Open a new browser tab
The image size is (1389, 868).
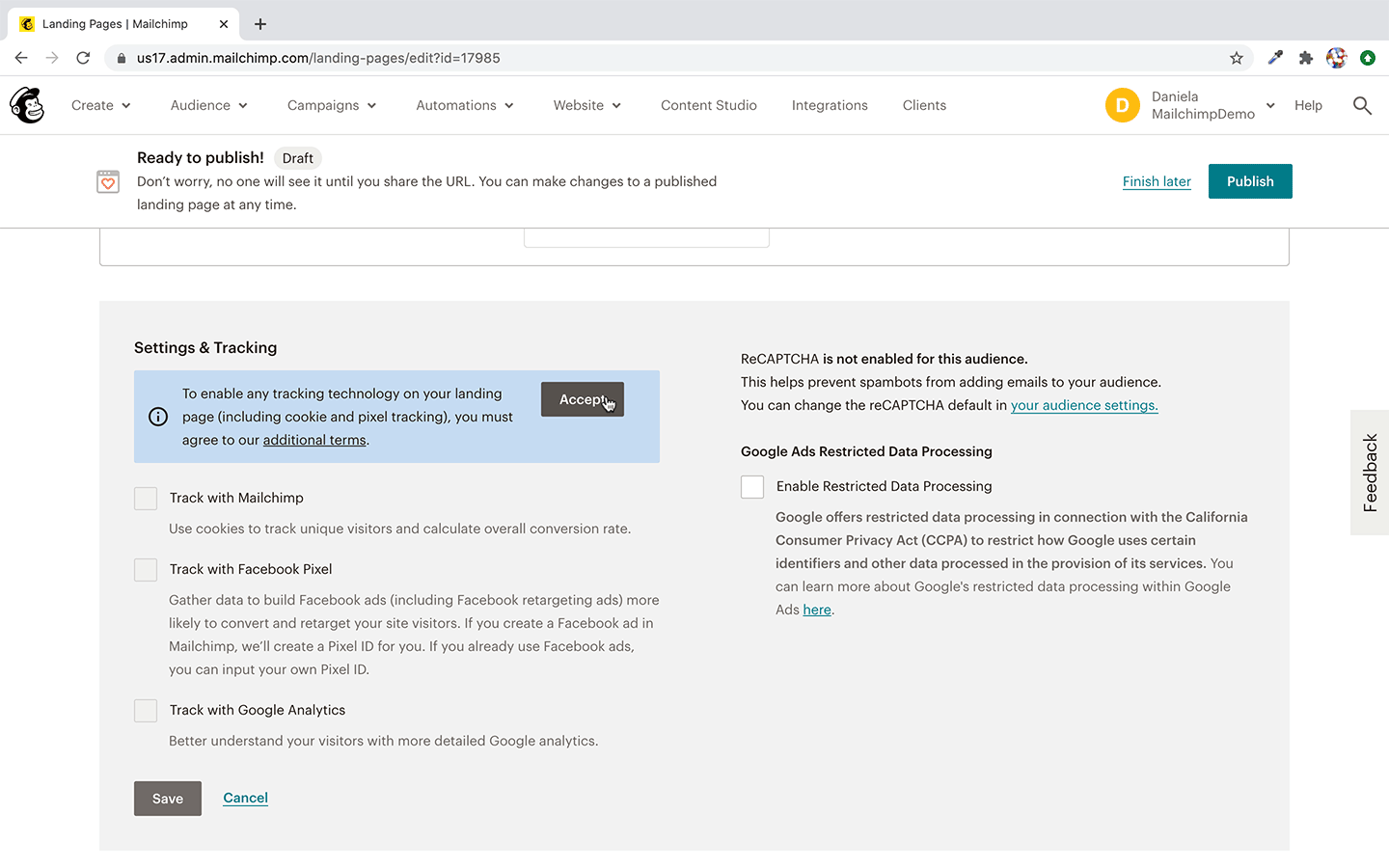(x=260, y=24)
